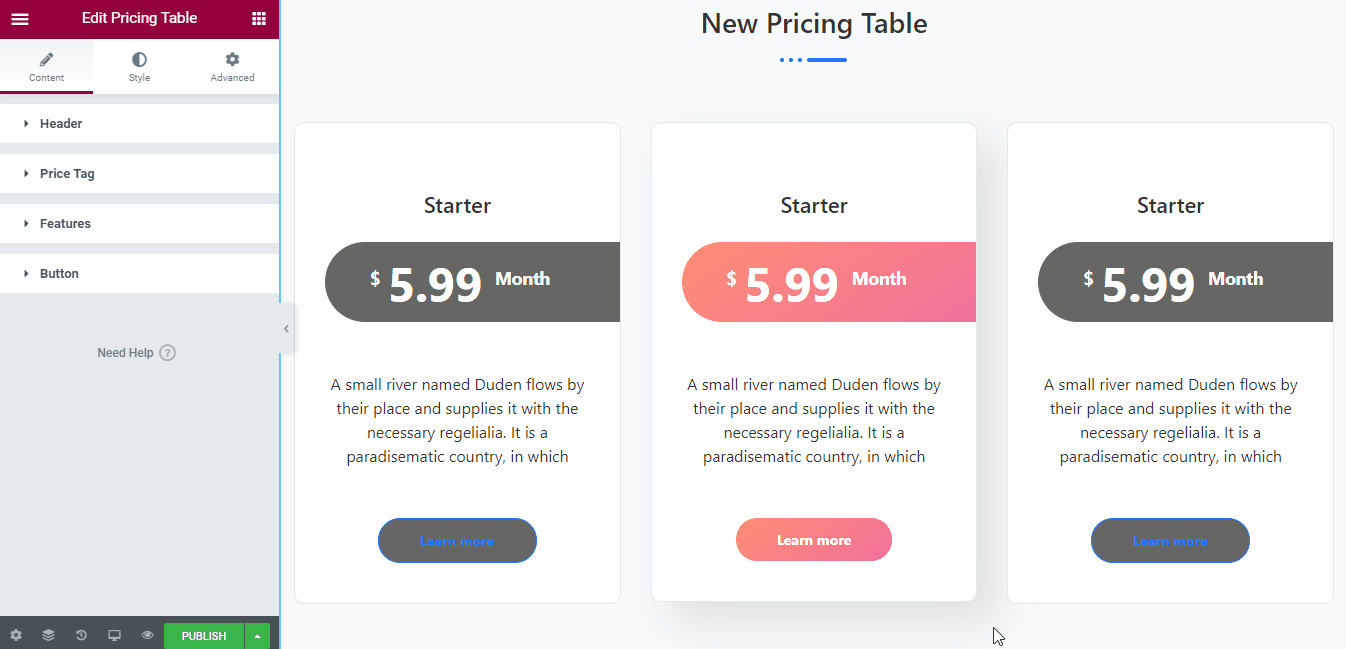Collapse the editor panel with side arrow

click(286, 328)
